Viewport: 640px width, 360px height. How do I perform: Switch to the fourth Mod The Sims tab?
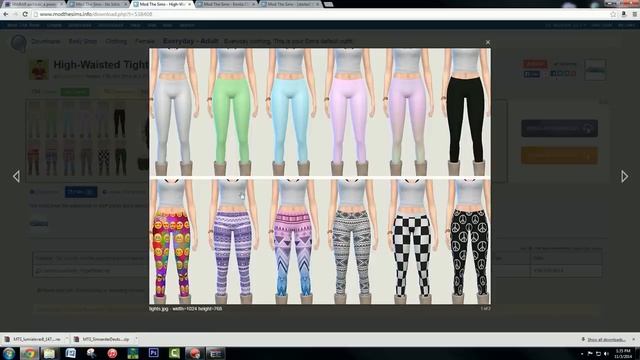[226, 4]
